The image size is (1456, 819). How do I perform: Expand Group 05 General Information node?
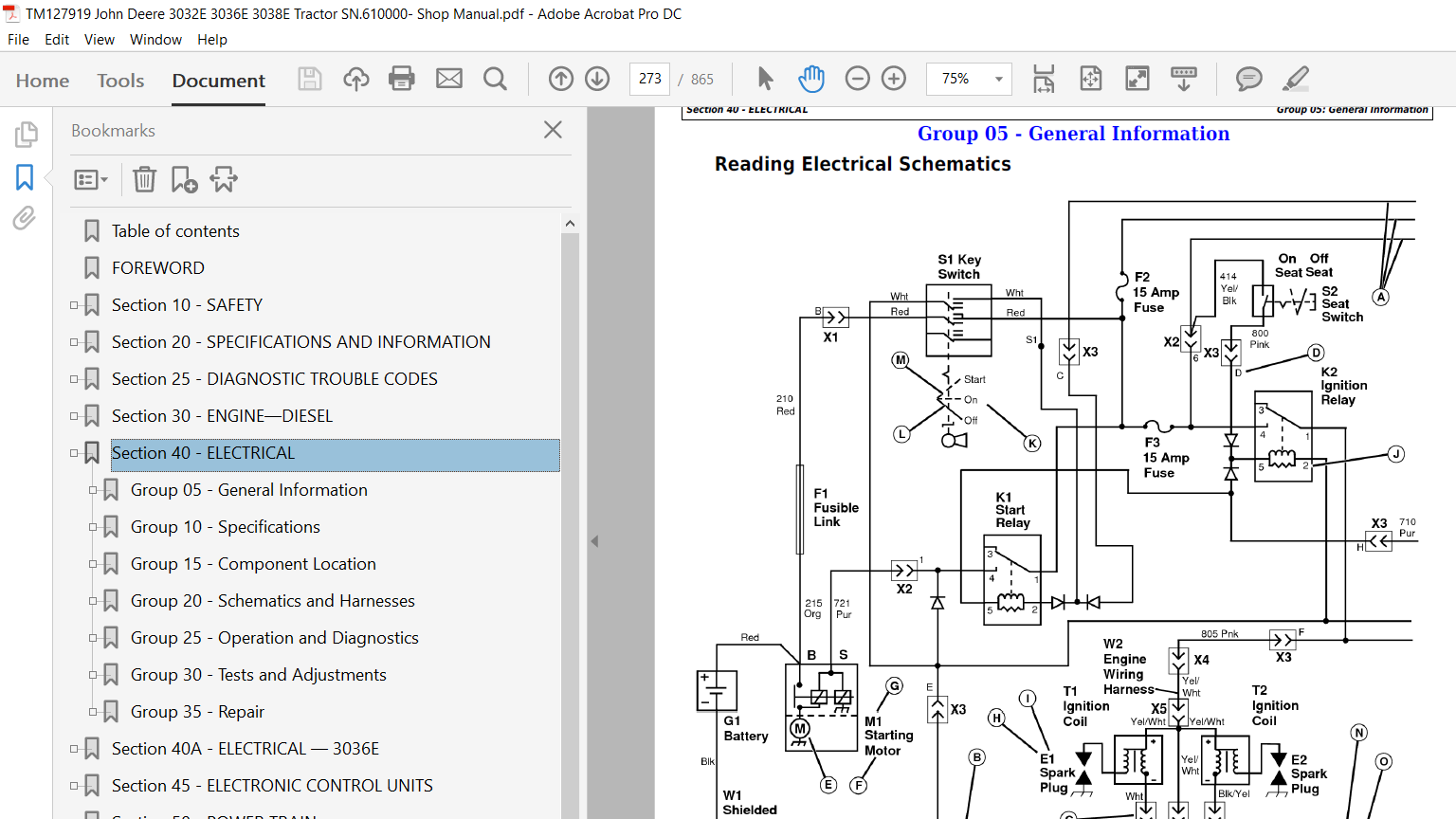[94, 490]
